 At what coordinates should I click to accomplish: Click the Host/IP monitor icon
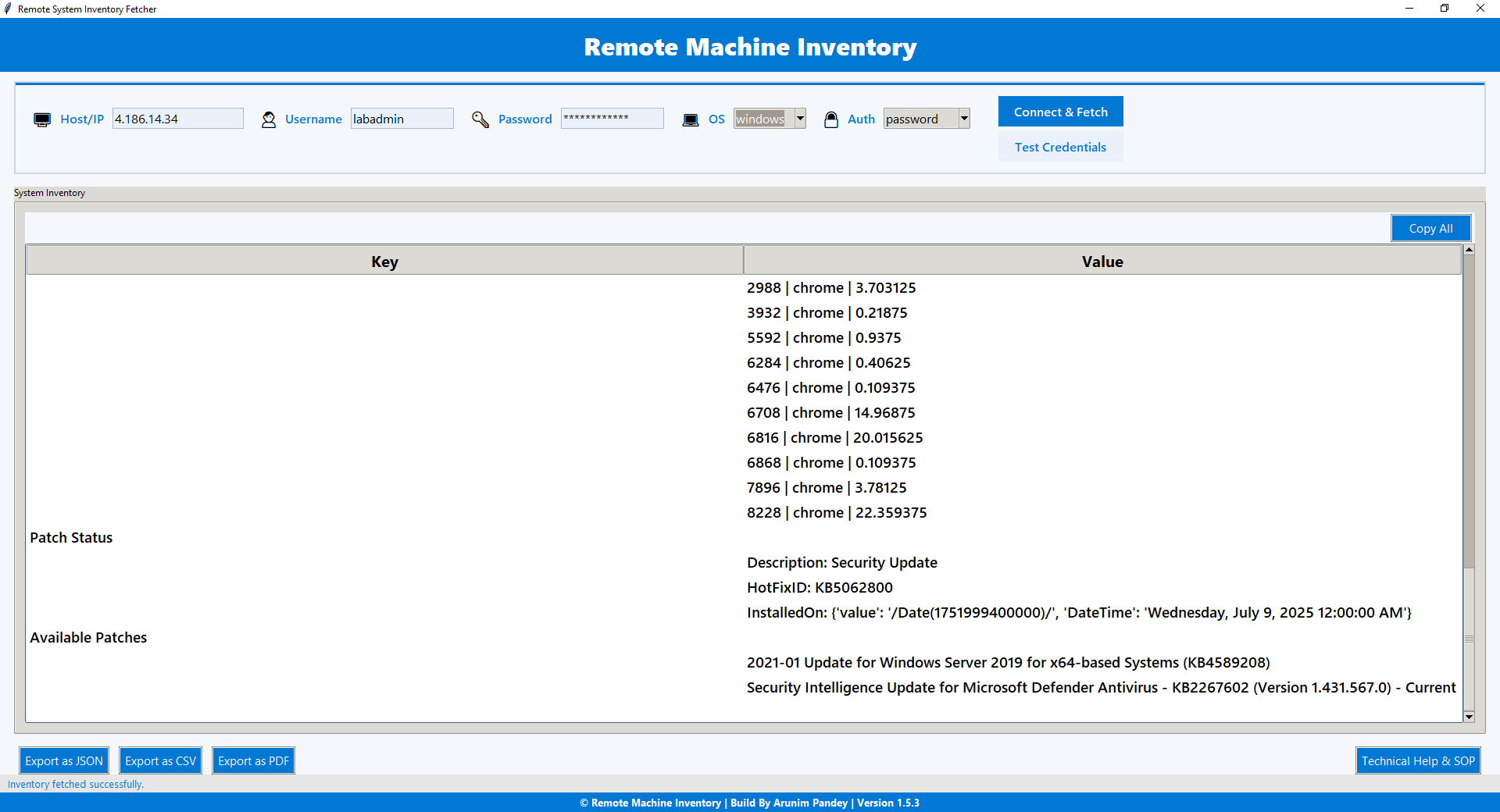point(41,119)
